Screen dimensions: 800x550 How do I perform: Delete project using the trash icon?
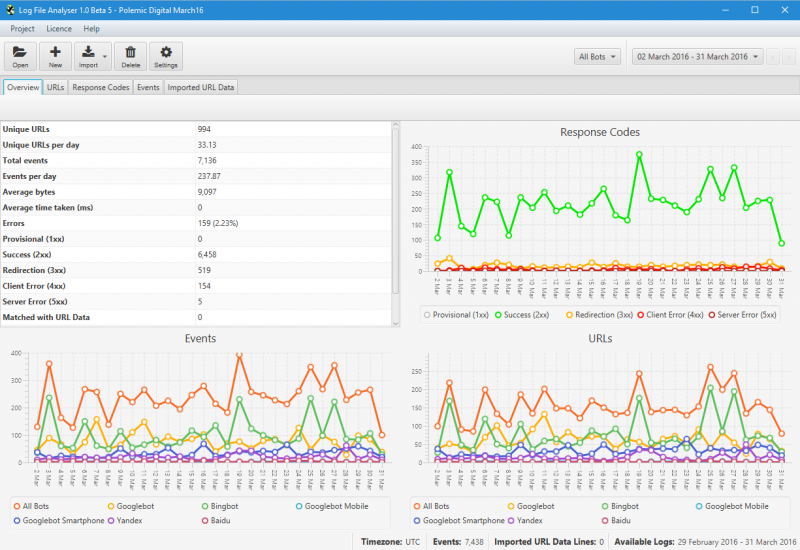point(131,56)
